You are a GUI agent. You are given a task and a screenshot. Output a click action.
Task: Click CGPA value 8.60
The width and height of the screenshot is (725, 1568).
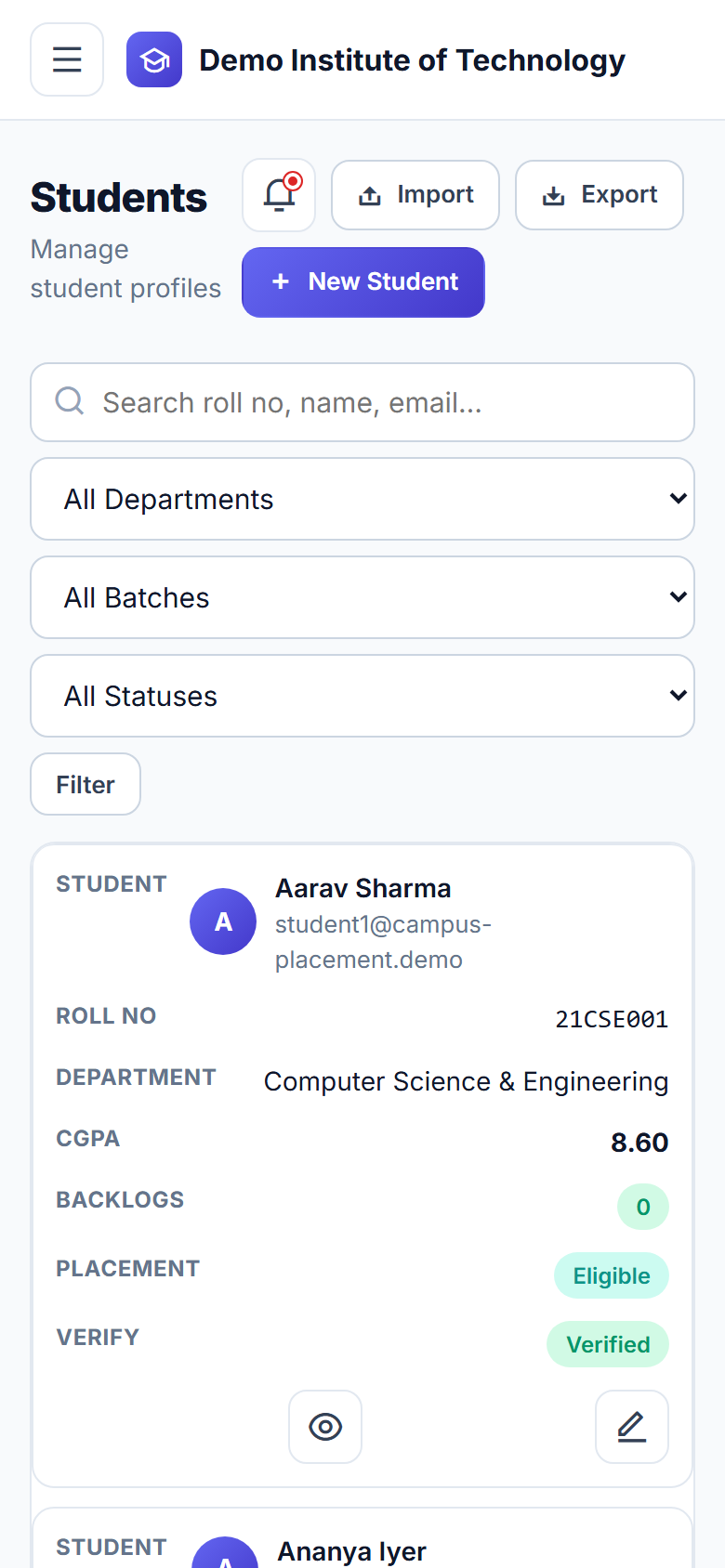[x=639, y=1143]
